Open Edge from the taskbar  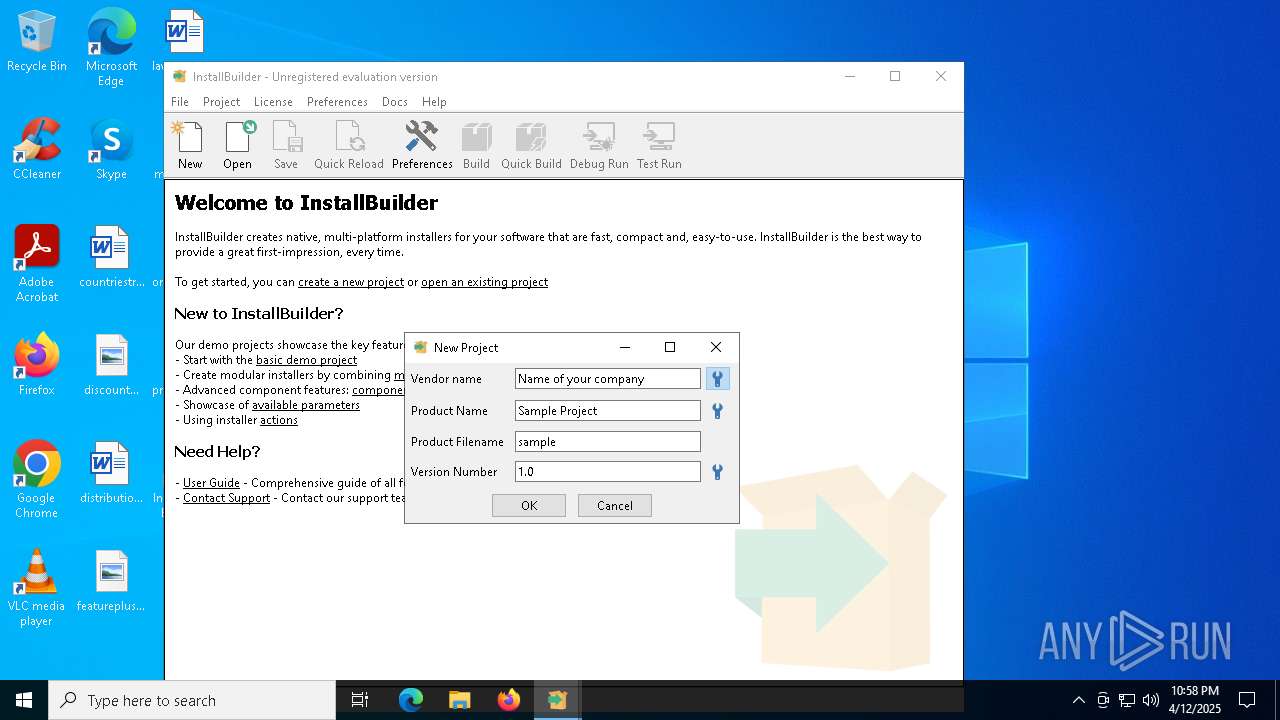pyautogui.click(x=411, y=700)
